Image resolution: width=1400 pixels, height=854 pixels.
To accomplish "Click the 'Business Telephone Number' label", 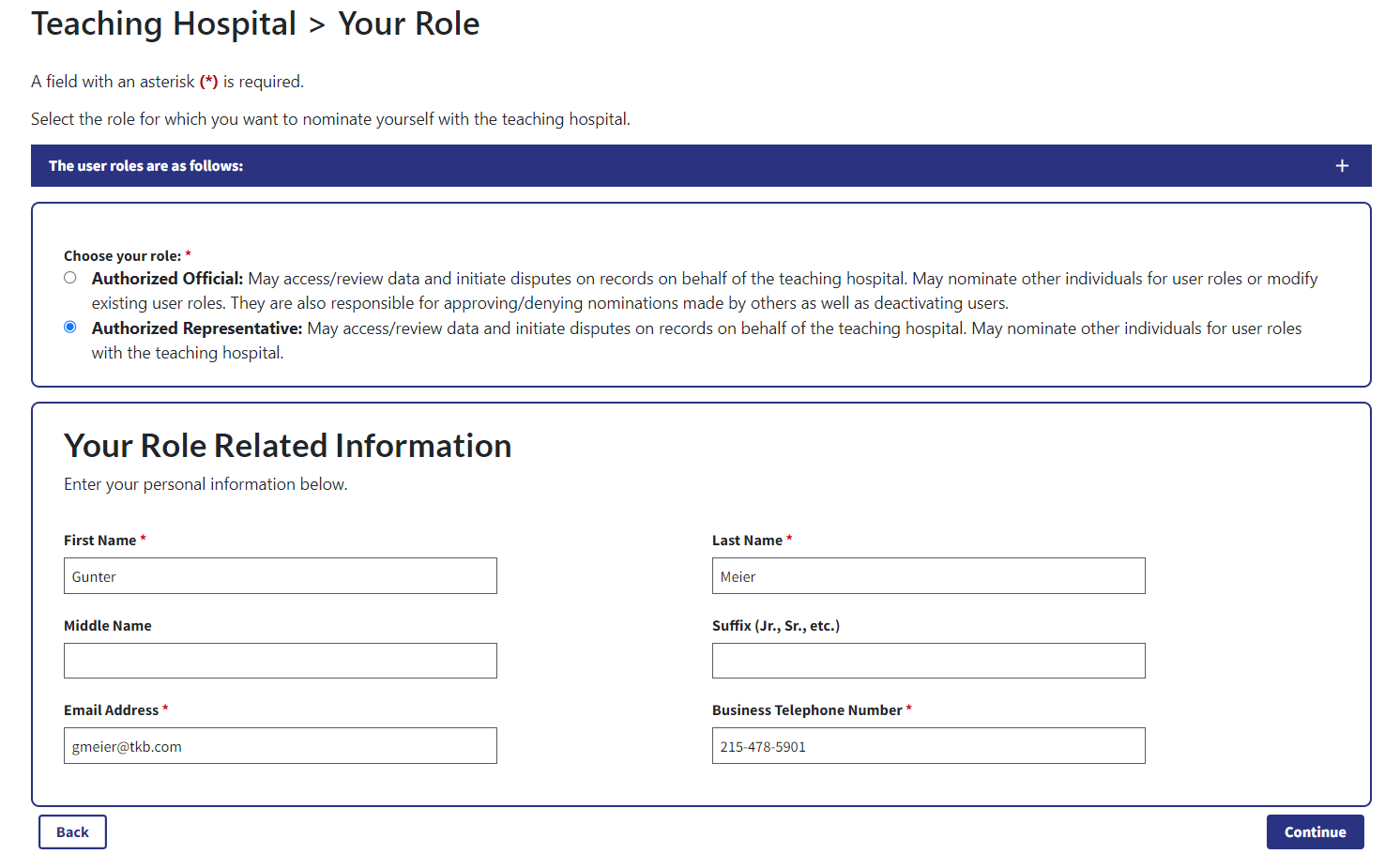I will click(x=807, y=710).
